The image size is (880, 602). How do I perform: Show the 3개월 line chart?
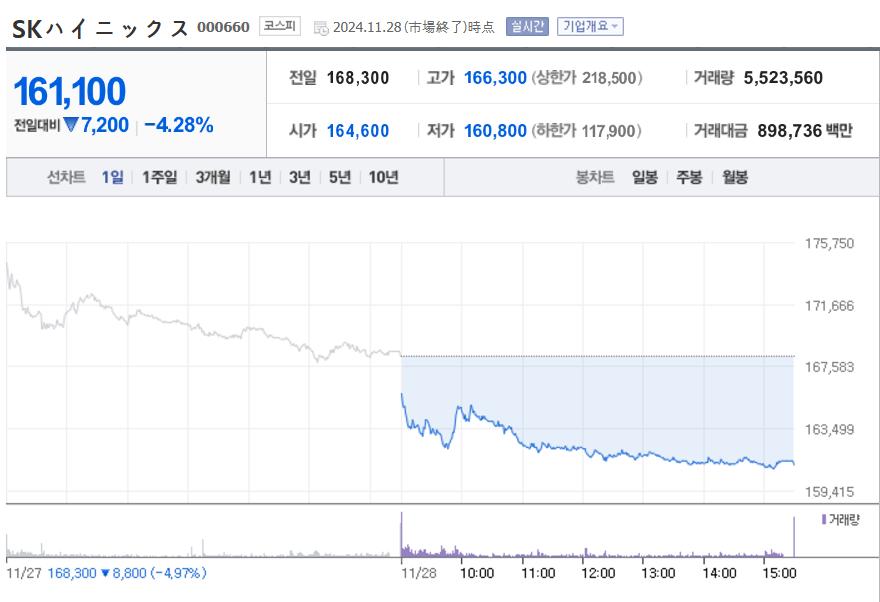[x=212, y=177]
